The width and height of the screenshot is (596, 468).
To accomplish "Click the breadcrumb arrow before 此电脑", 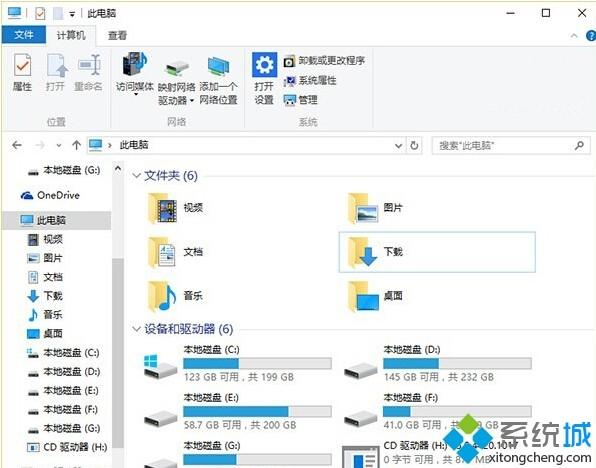I will pos(109,145).
